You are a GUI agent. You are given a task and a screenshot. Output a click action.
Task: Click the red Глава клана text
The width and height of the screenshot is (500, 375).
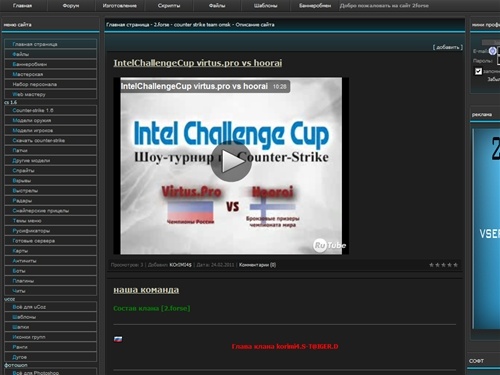[285, 347]
